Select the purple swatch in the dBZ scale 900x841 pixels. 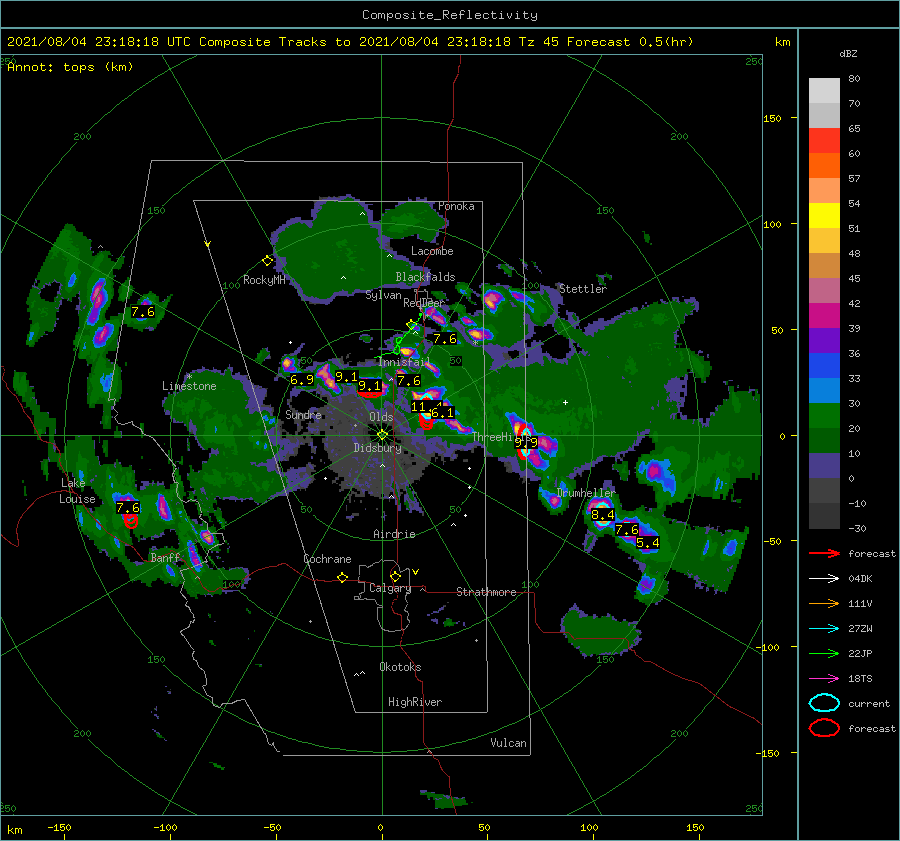[824, 340]
